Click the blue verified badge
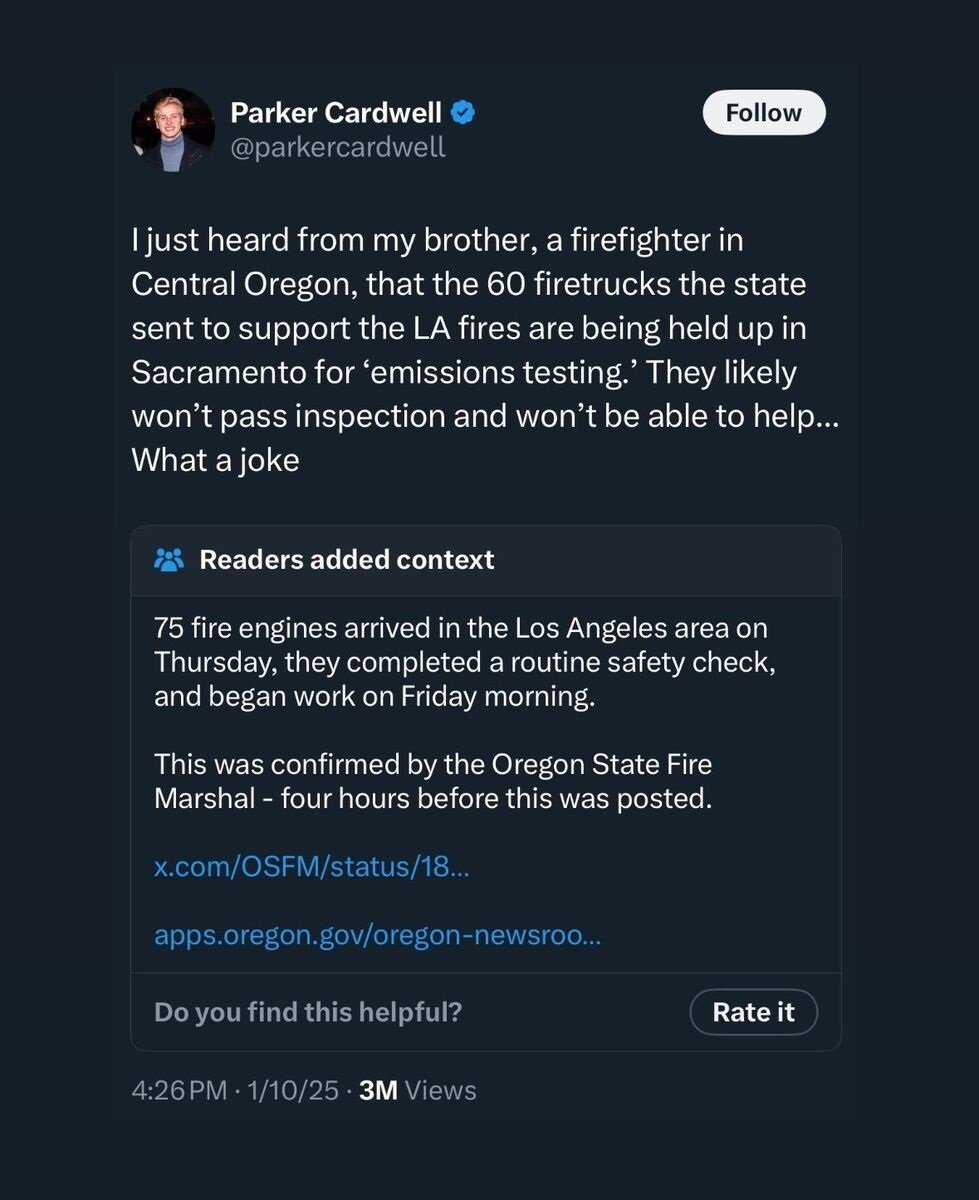This screenshot has width=979, height=1200. point(463,114)
